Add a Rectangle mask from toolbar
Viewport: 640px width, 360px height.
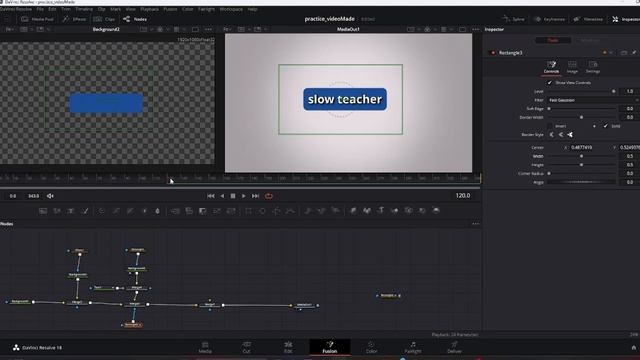click(x=248, y=211)
